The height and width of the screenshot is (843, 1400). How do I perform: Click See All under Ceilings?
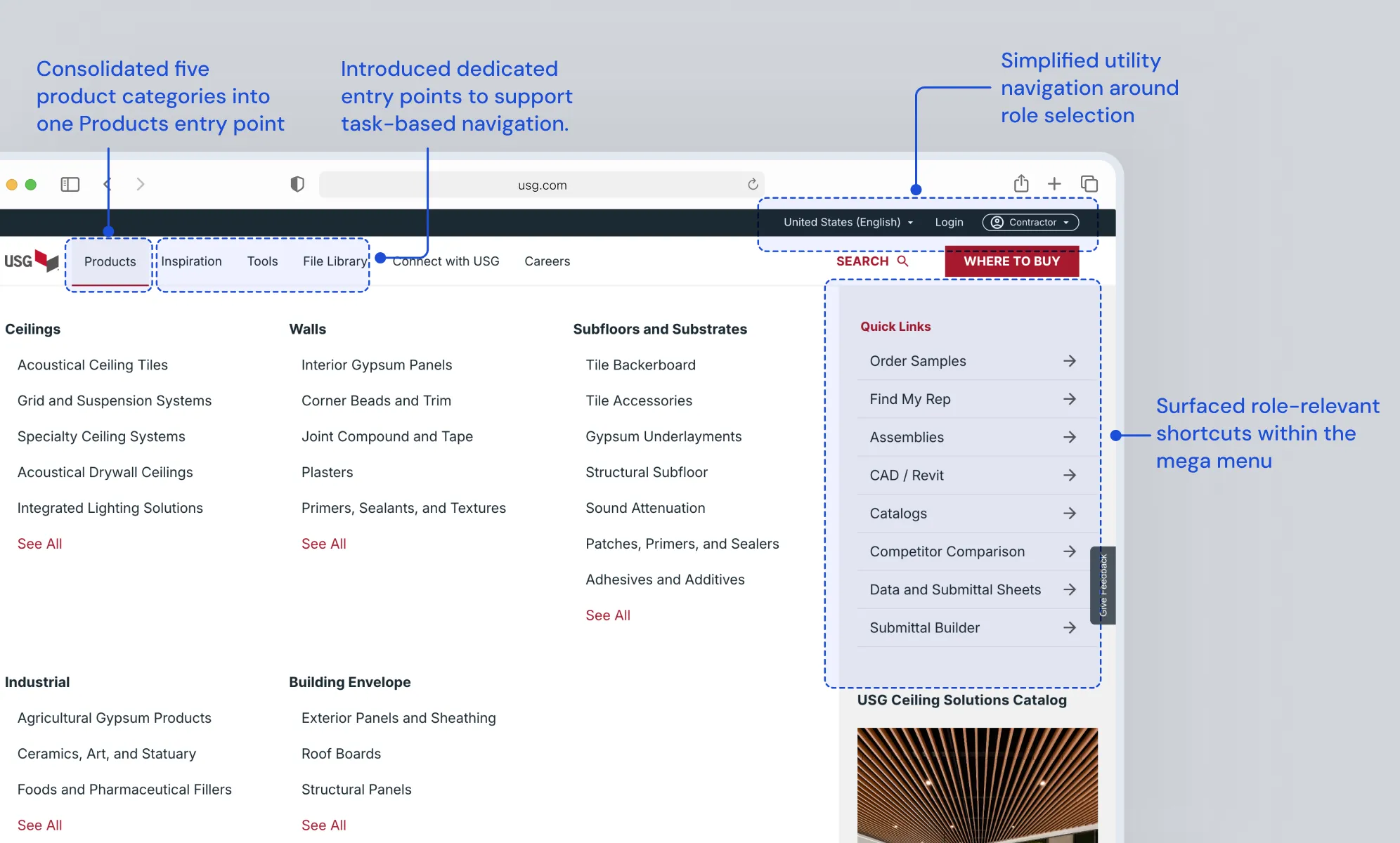(39, 544)
